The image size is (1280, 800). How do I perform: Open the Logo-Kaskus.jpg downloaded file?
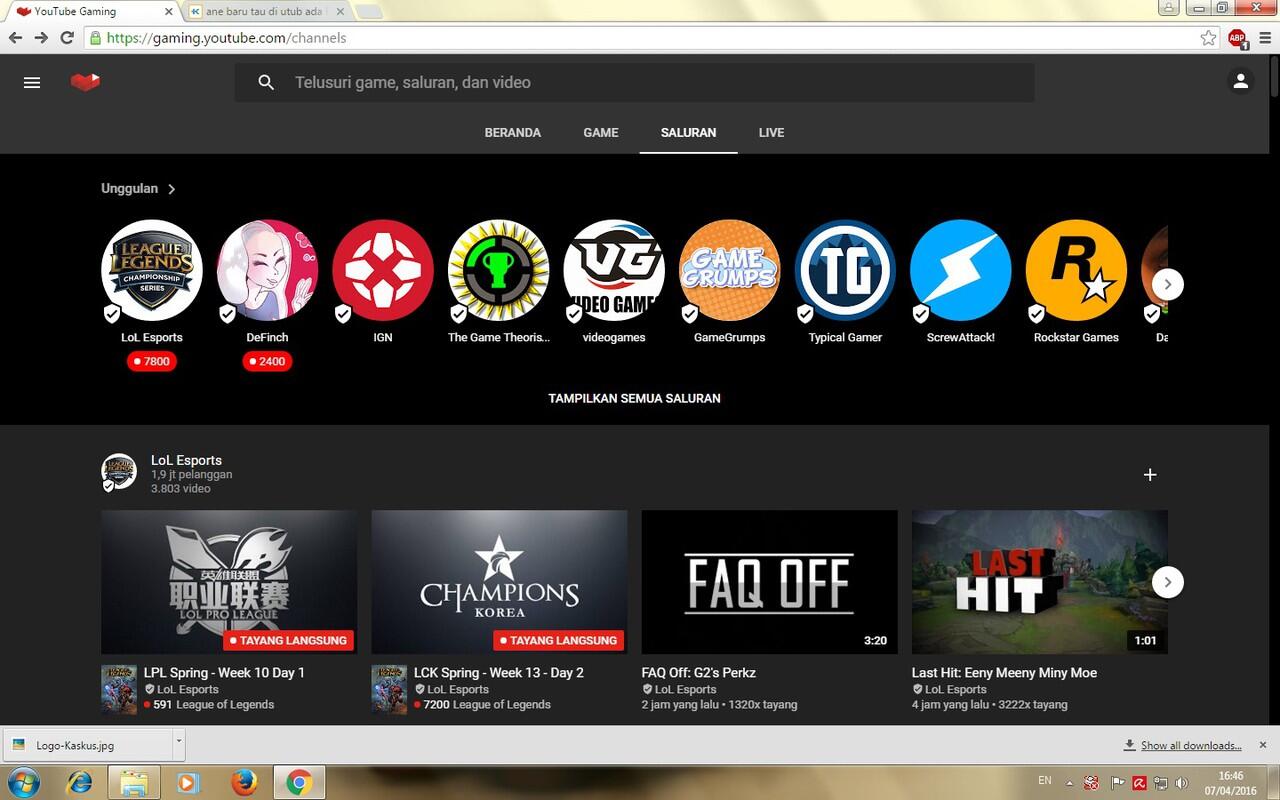[88, 744]
